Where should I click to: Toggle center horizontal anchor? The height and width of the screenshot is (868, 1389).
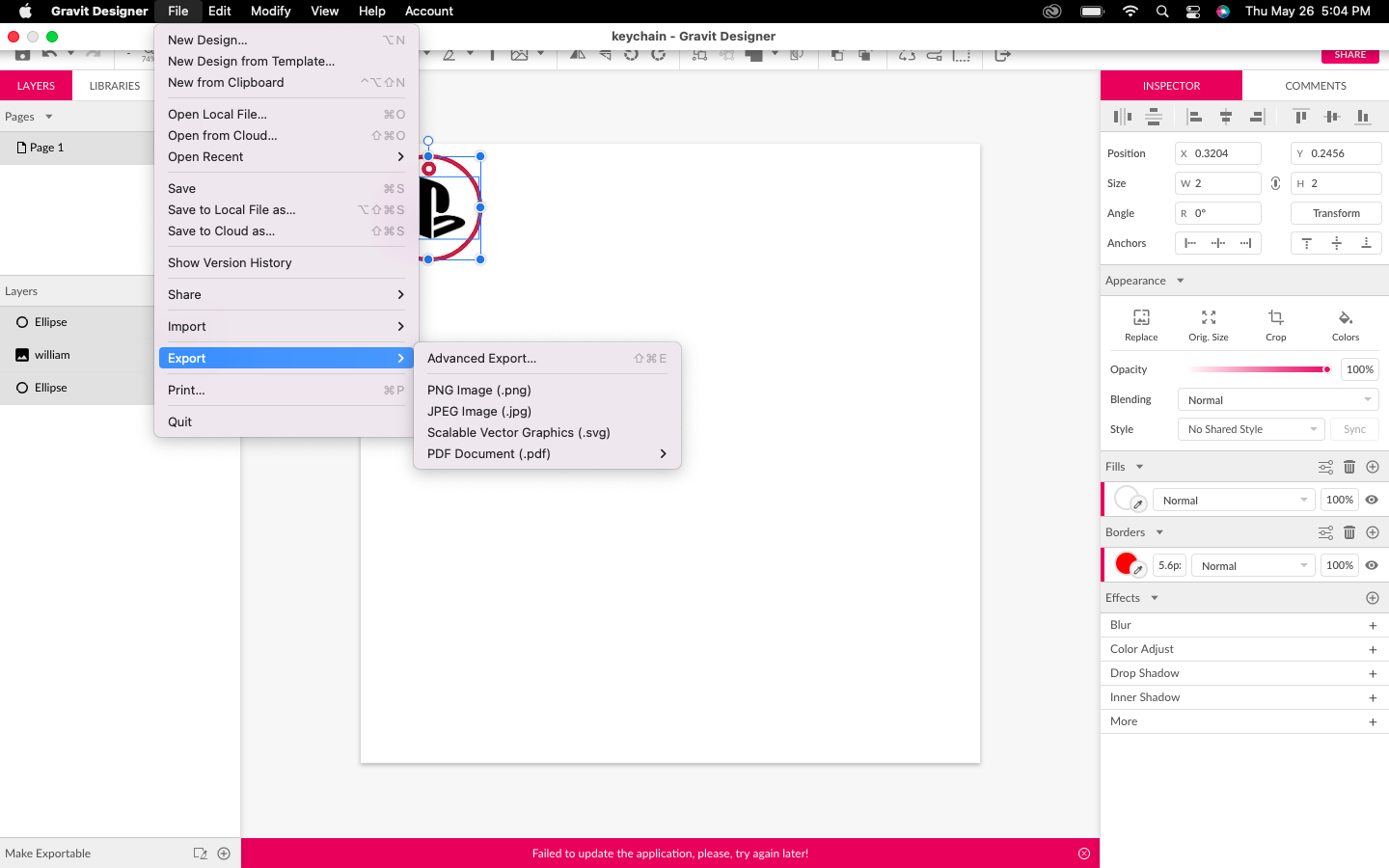coord(1218,243)
